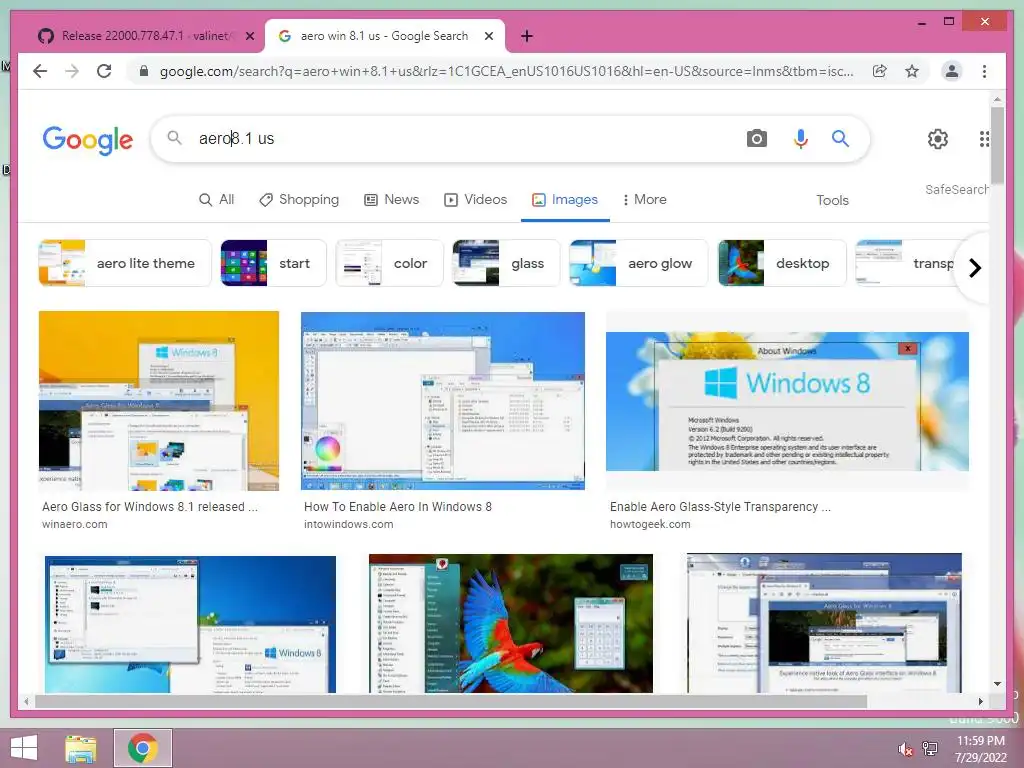
Task: Click the Google logo
Action: coord(88,140)
